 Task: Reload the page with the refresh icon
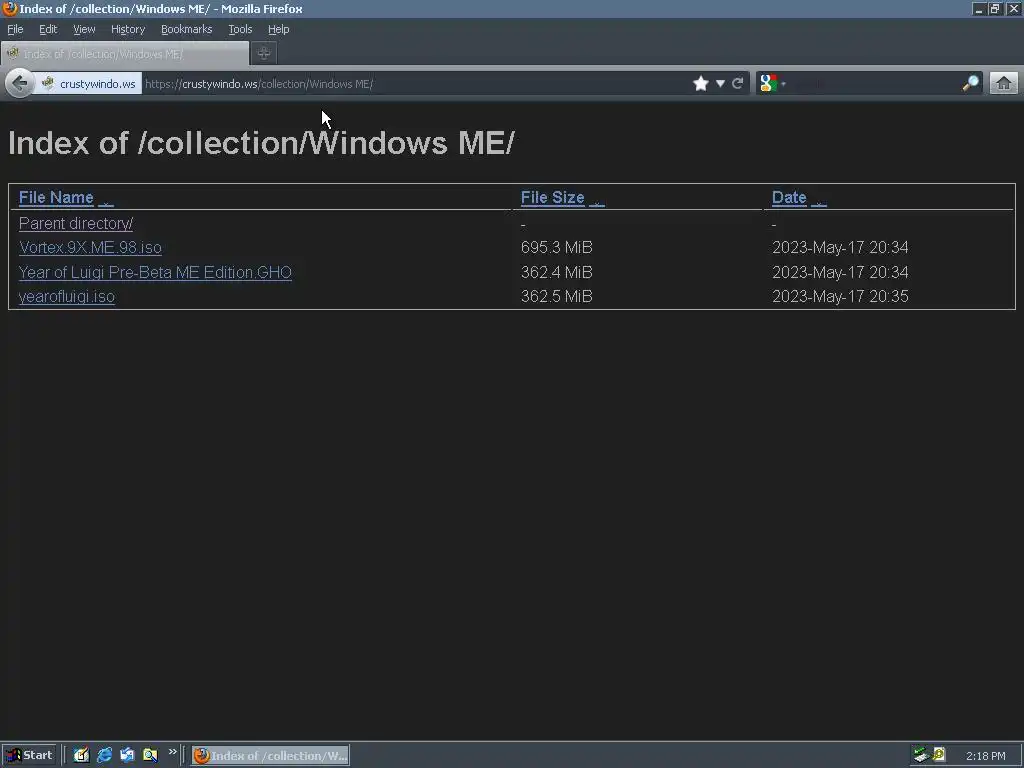[x=737, y=84]
